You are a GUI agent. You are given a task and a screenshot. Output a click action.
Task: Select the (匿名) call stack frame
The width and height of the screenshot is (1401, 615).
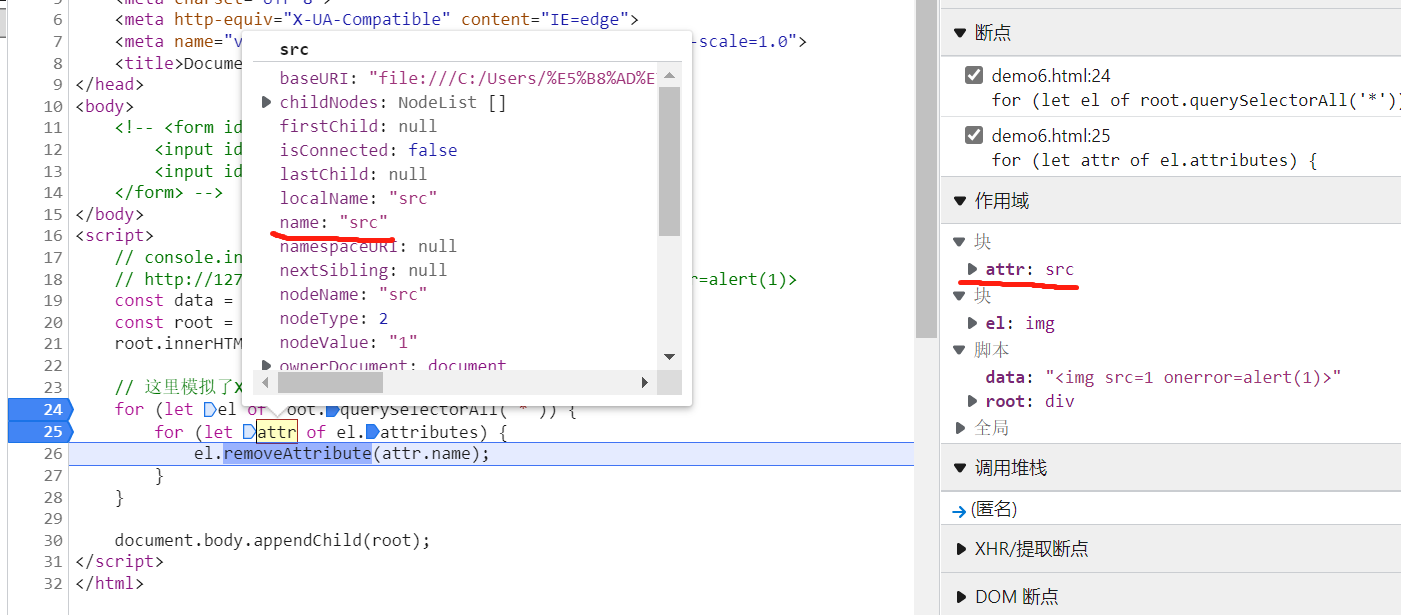pos(993,509)
